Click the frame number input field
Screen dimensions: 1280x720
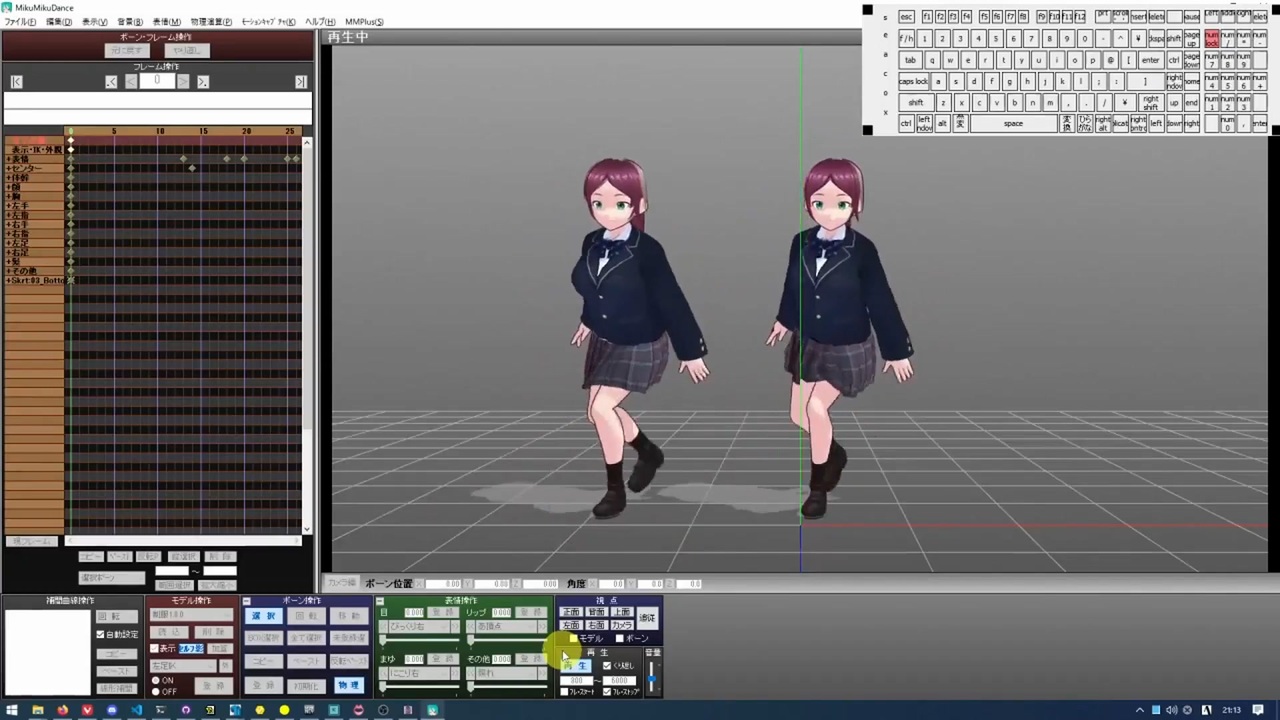click(x=157, y=81)
